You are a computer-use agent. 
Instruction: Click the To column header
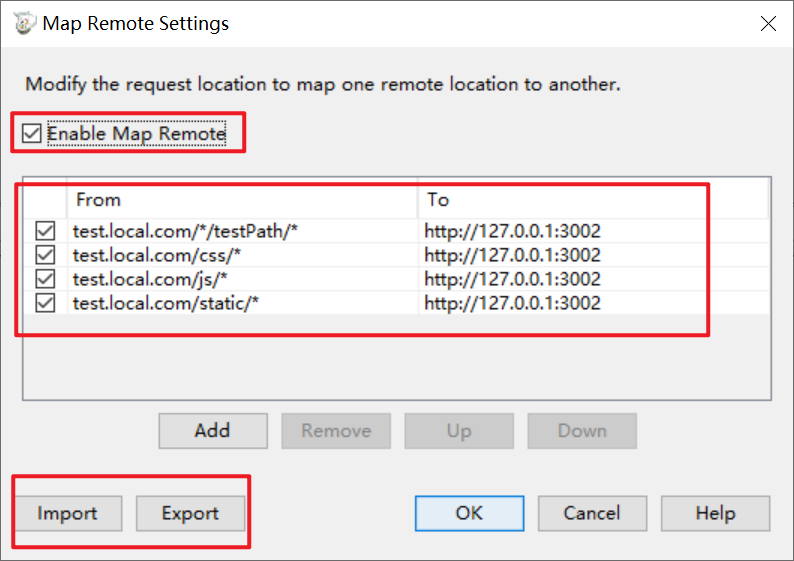click(592, 199)
